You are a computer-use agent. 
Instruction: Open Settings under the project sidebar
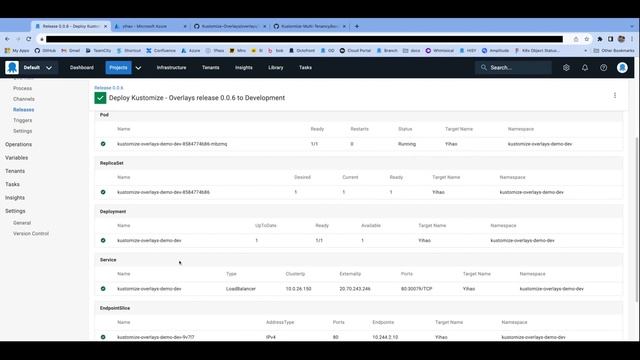pos(22,131)
